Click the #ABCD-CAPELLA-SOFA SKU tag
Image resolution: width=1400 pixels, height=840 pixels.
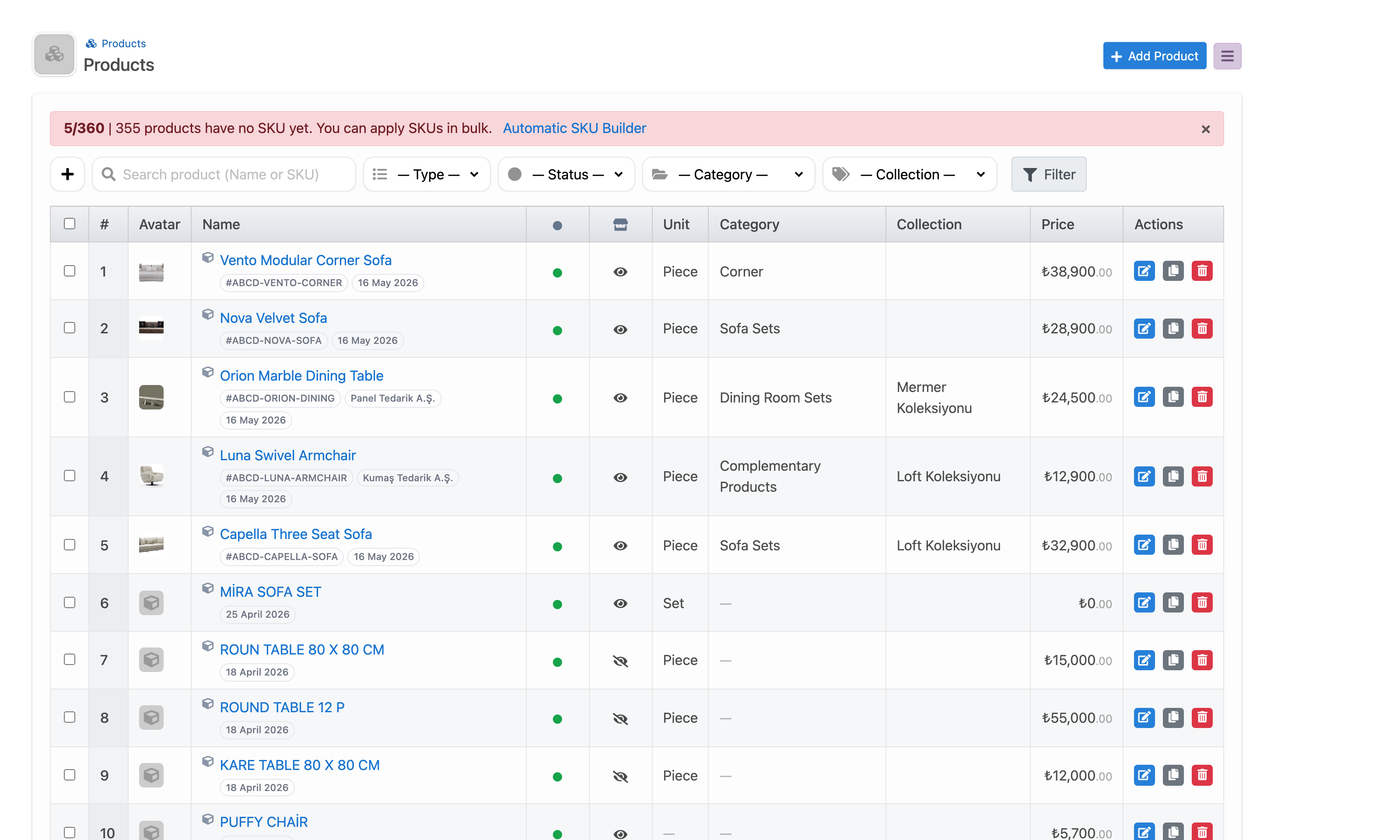(281, 557)
